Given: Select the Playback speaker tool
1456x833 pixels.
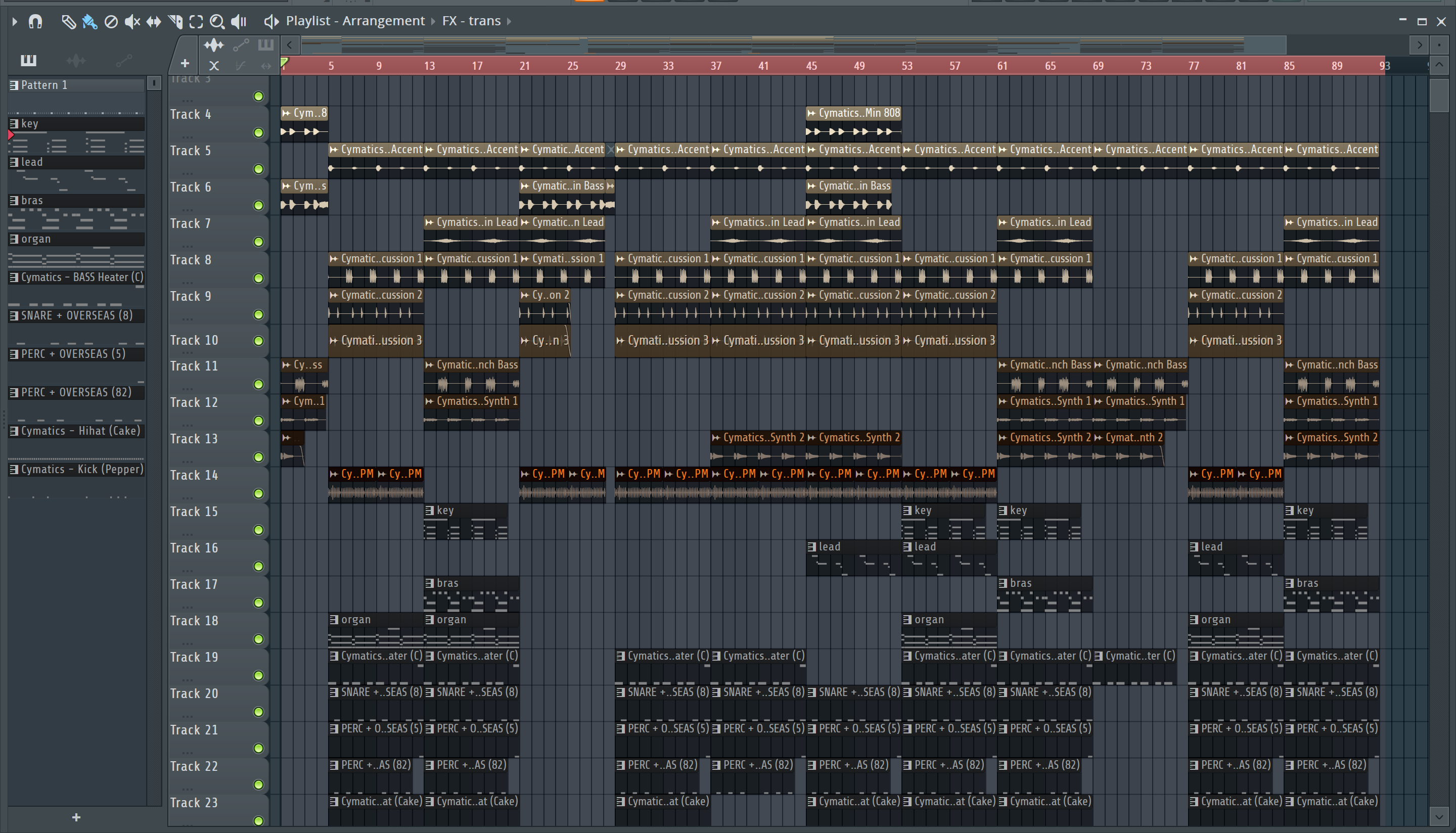Looking at the screenshot, I should (239, 22).
